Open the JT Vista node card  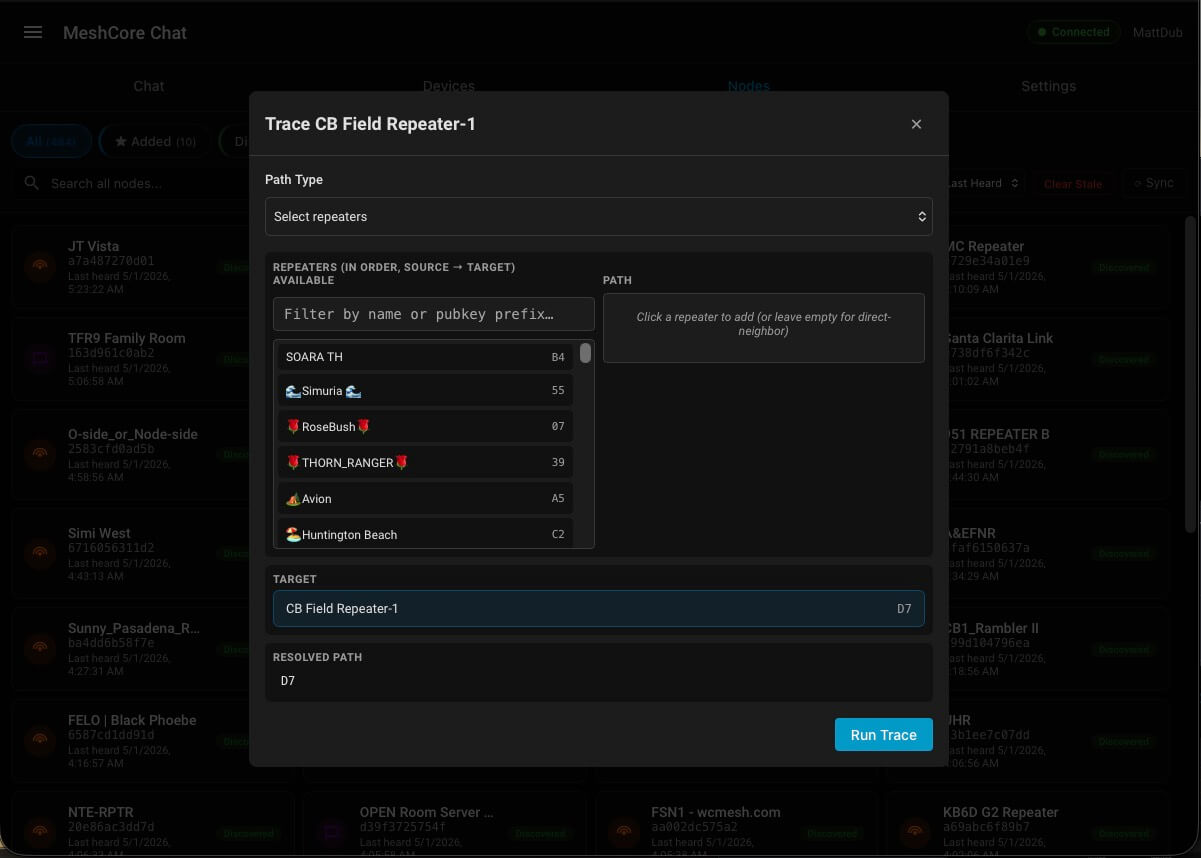click(x=132, y=267)
